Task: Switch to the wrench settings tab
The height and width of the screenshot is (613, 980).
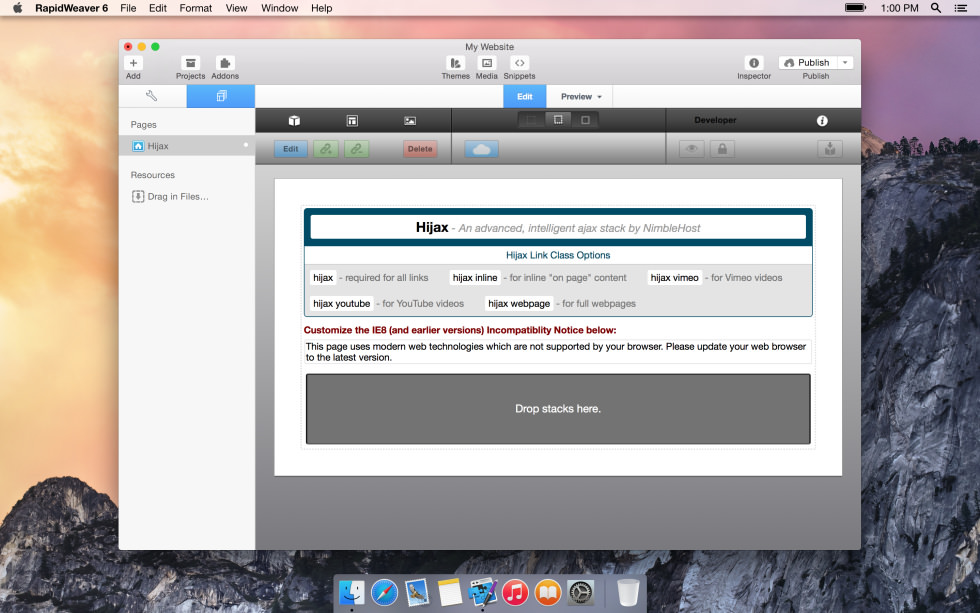Action: pos(152,96)
